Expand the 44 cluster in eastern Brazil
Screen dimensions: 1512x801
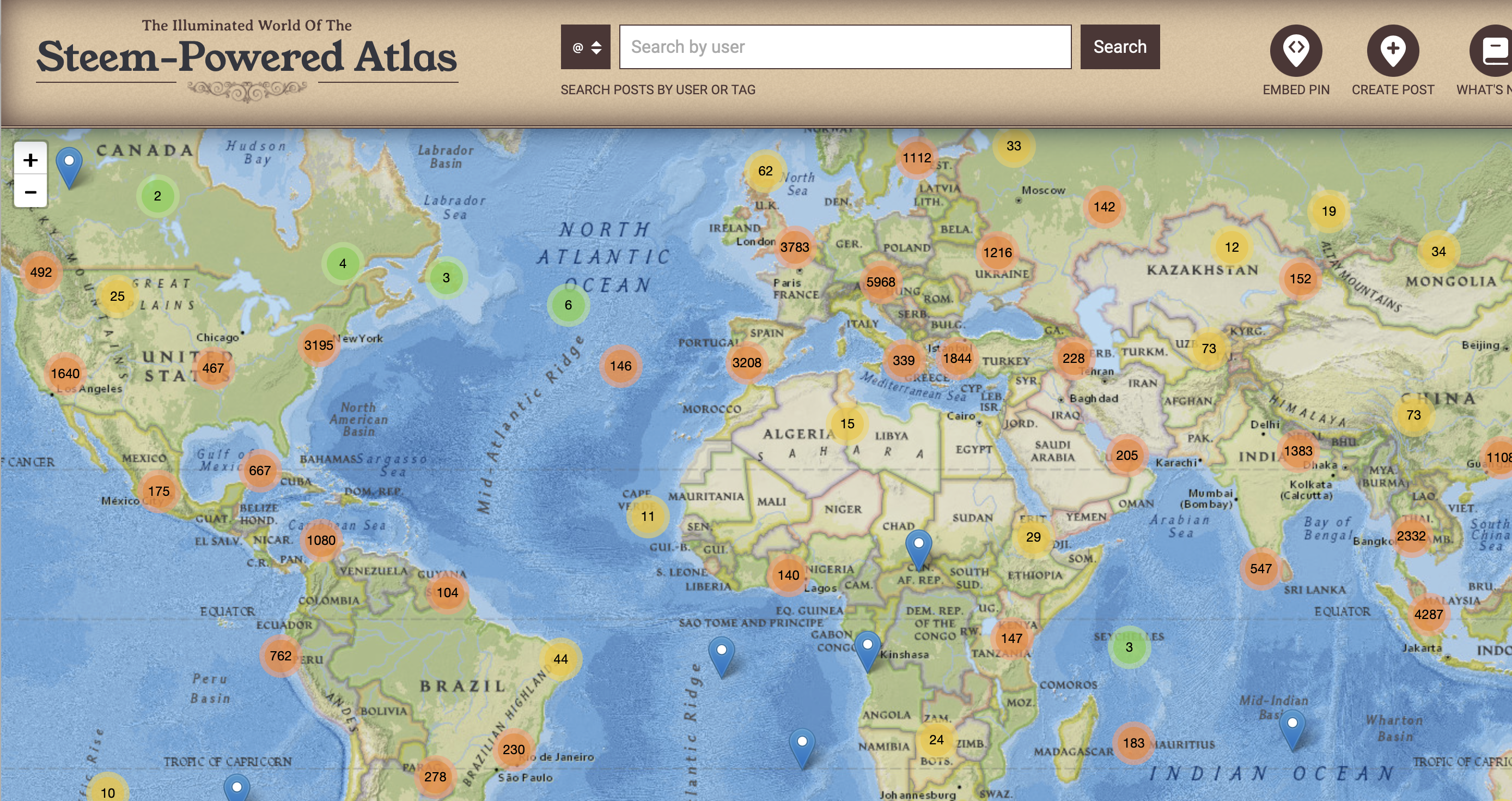[x=560, y=659]
